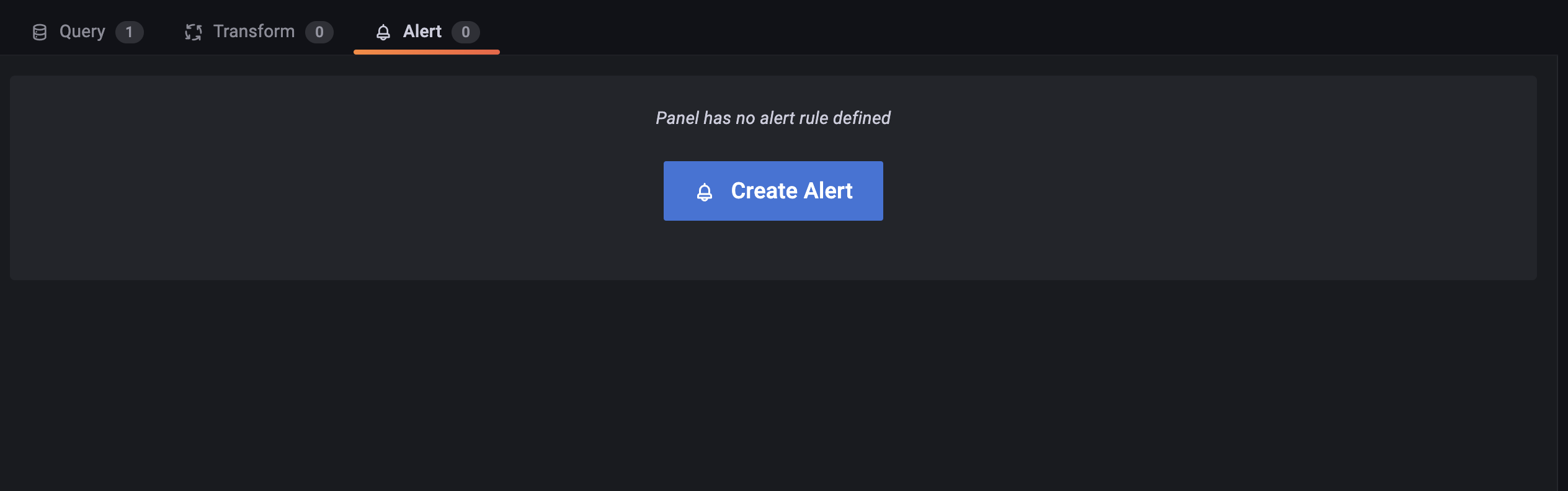
Task: Click the blue Create Alert button
Action: pos(773,191)
